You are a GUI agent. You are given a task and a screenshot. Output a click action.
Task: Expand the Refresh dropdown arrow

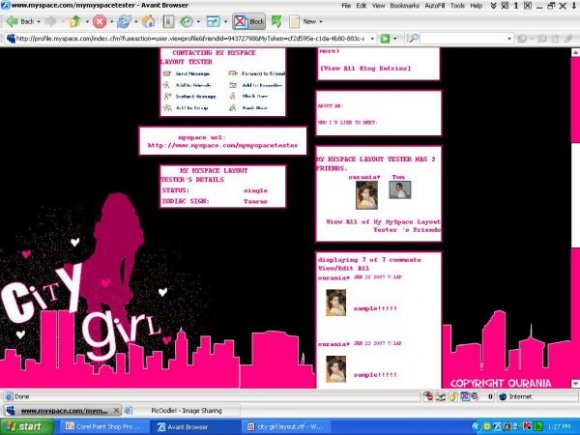coord(136,22)
